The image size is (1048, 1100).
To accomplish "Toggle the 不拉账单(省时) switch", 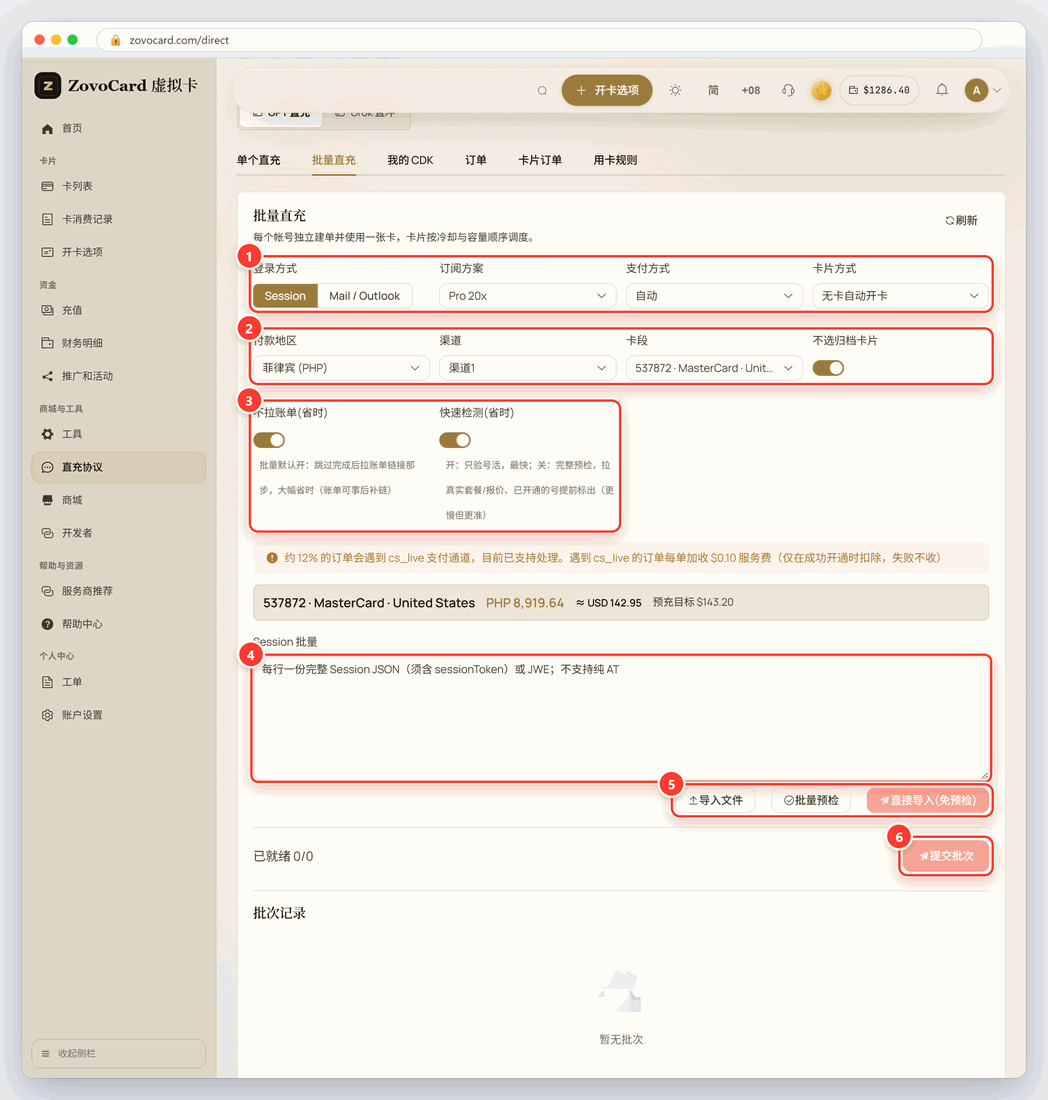I will click(x=269, y=440).
